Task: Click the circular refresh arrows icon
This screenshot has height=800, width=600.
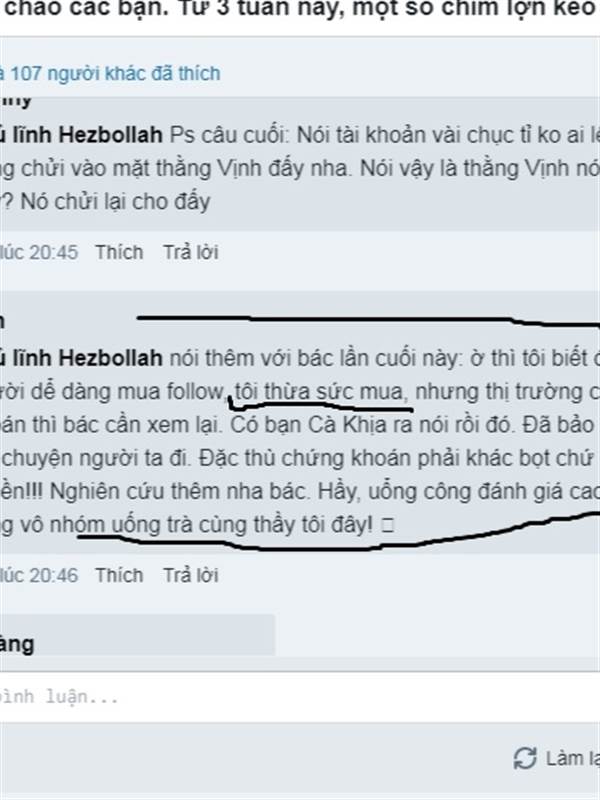Action: (x=525, y=758)
